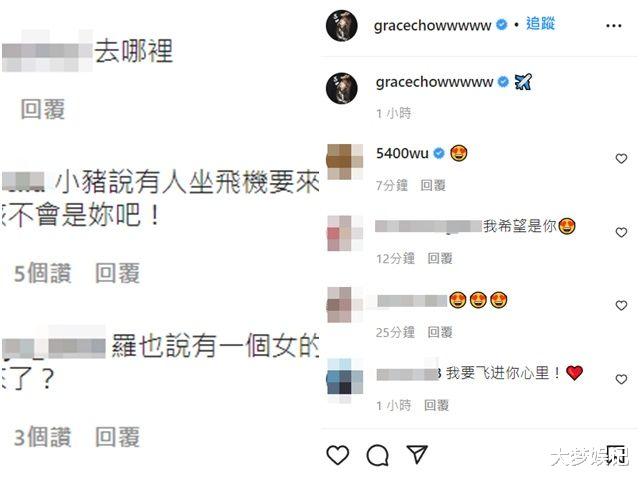Open the 5400wu commenter avatar
This screenshot has height=480, width=640.
click(x=345, y=162)
